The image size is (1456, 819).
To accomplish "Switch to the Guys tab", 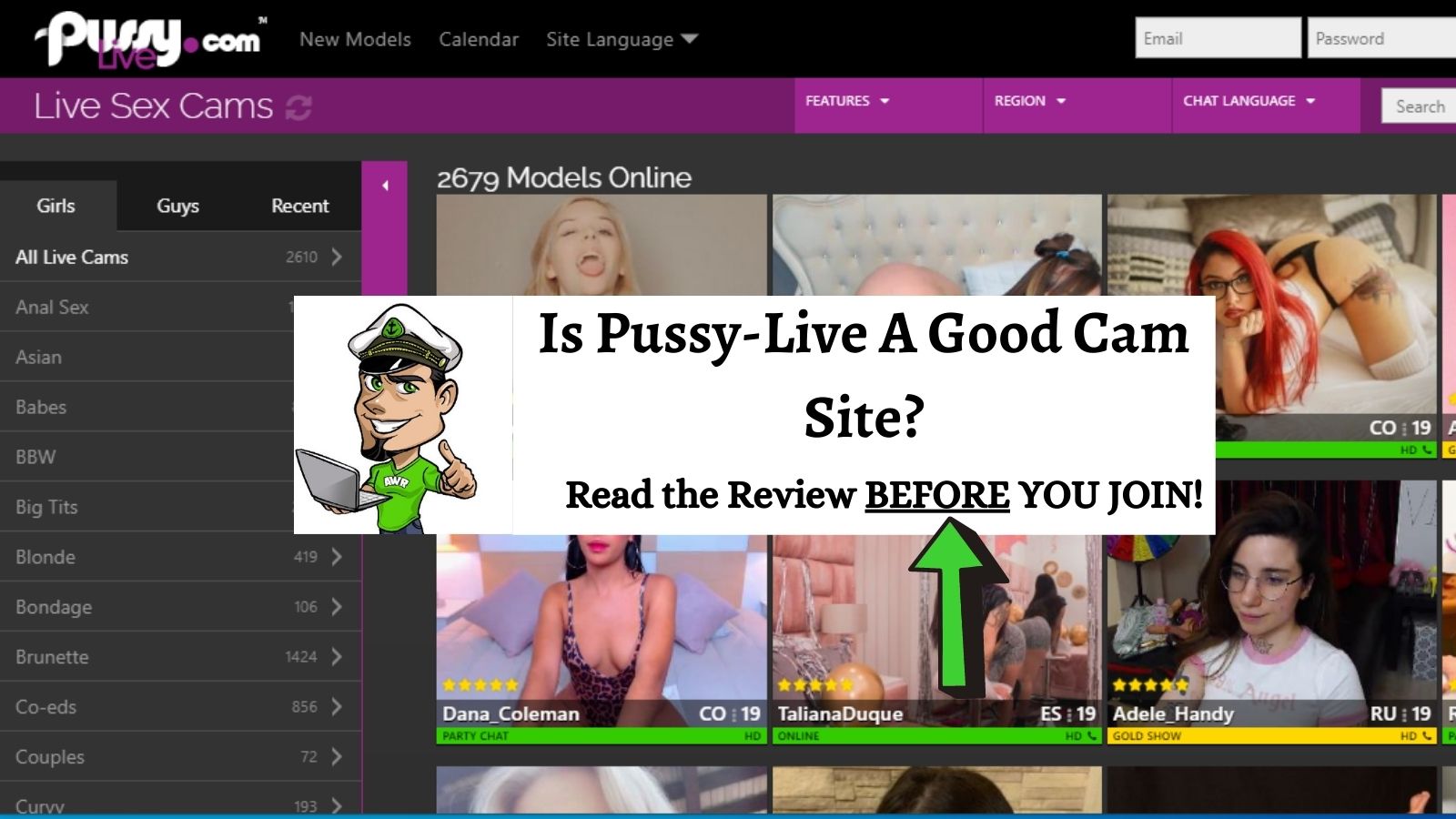I will pos(177,206).
